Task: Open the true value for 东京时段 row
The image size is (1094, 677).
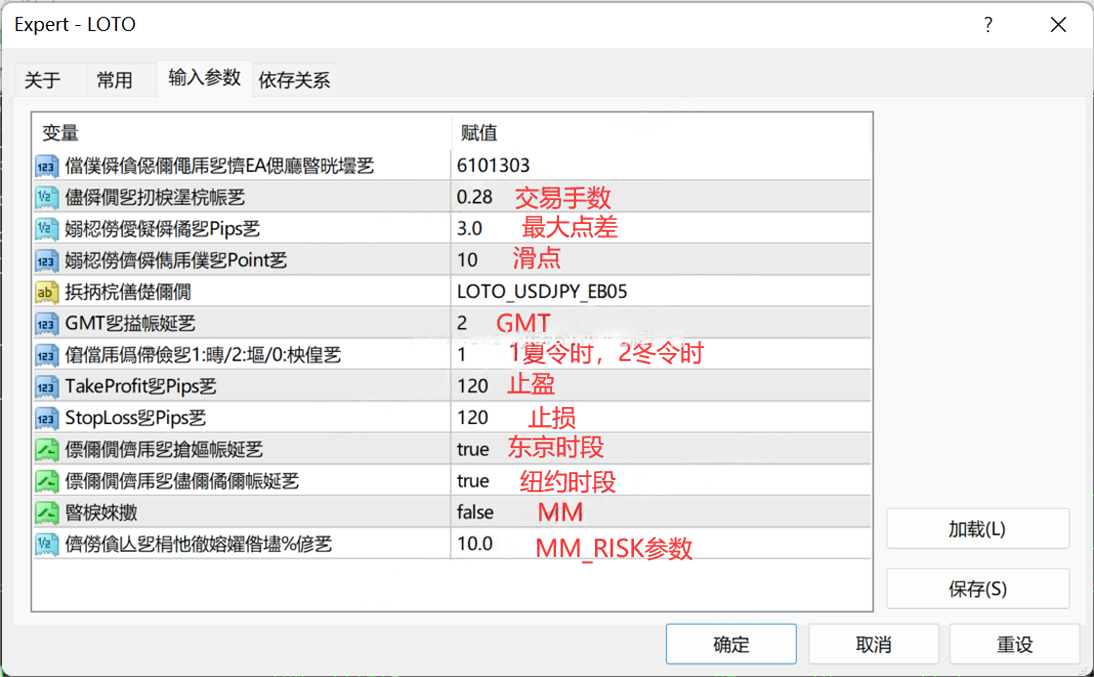Action: pos(473,450)
